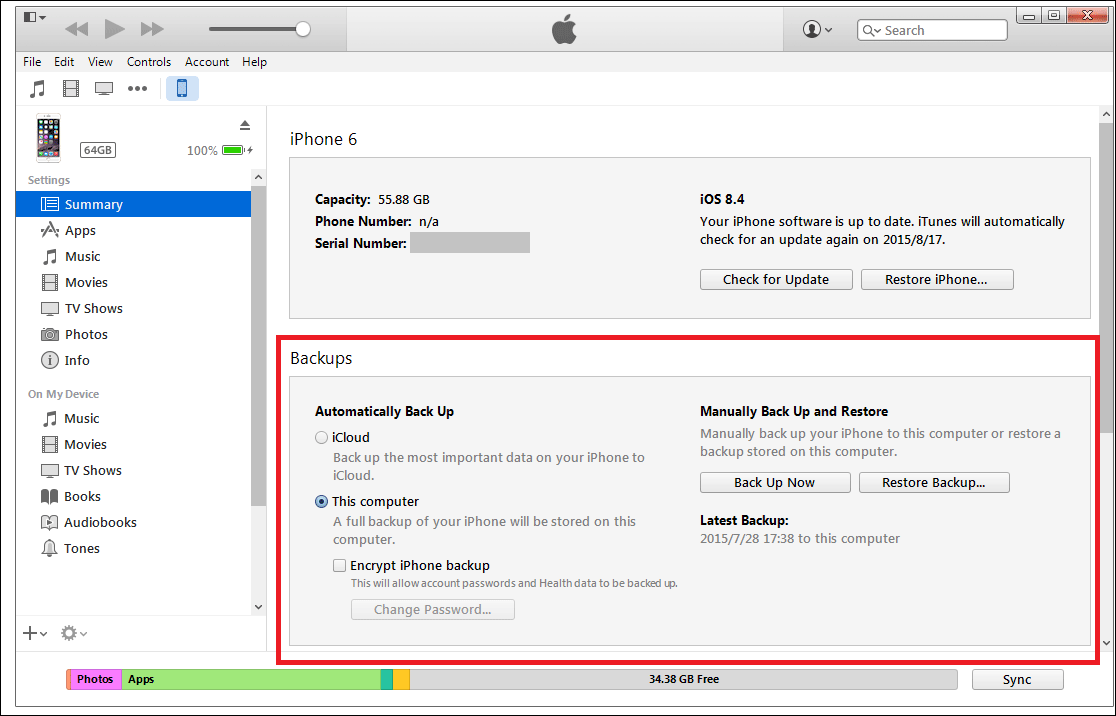Open Audiobooks on device
The width and height of the screenshot is (1116, 716).
[133, 522]
